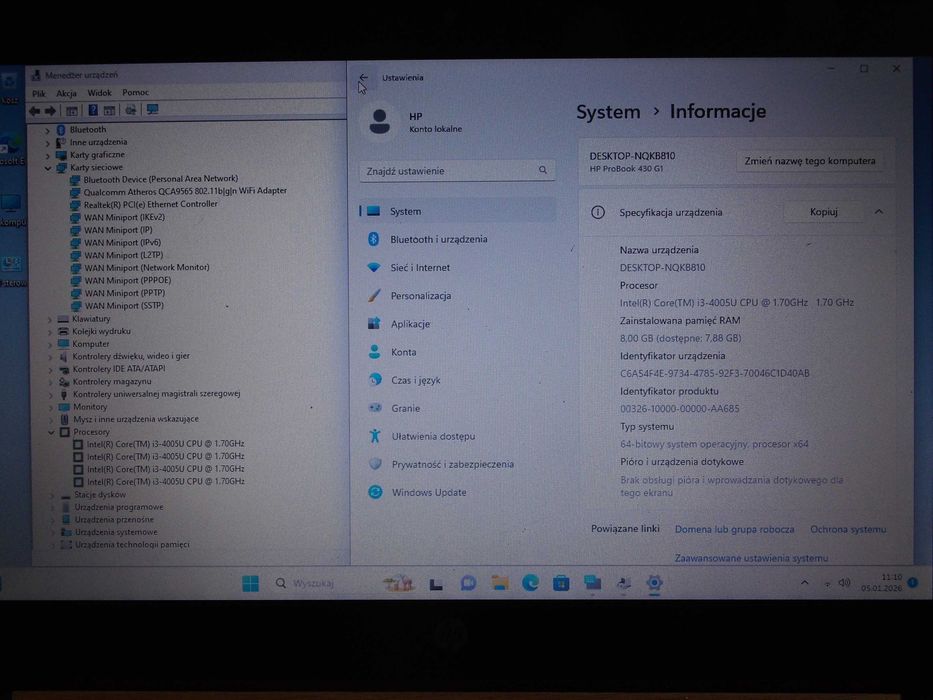Select Kontrolery dźwięku, wideo i gier

tap(131, 357)
